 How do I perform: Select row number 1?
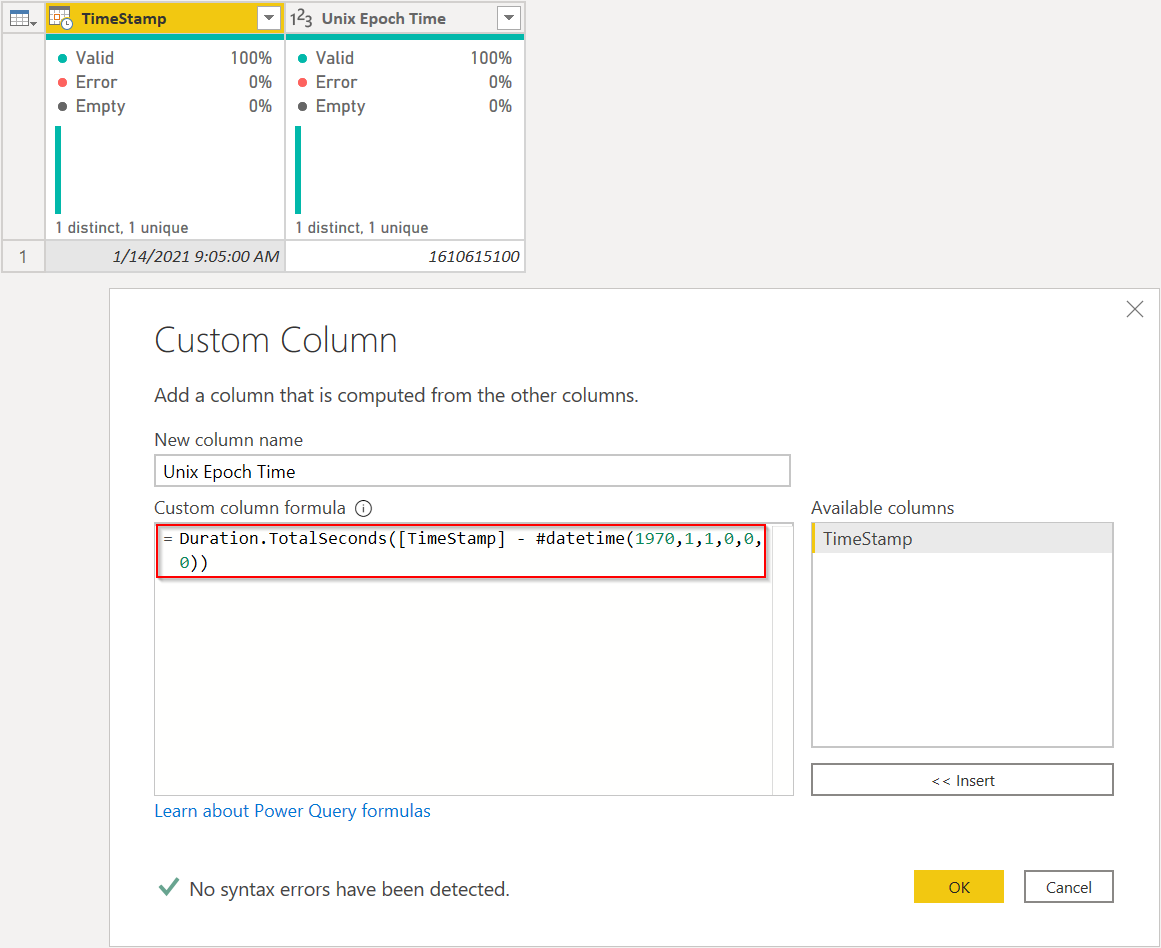click(23, 256)
